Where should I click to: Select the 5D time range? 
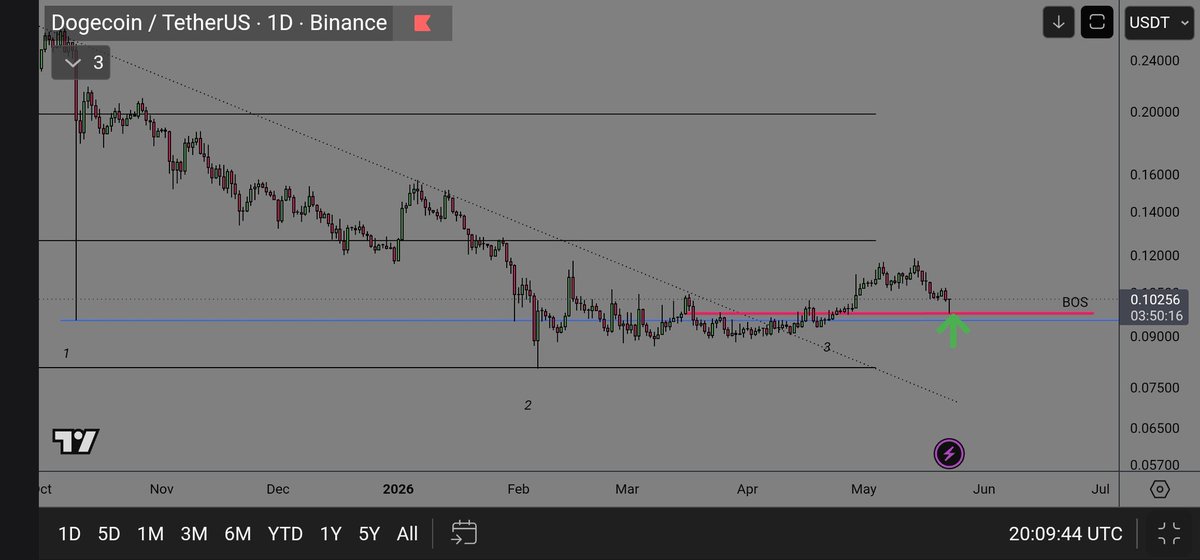point(110,533)
